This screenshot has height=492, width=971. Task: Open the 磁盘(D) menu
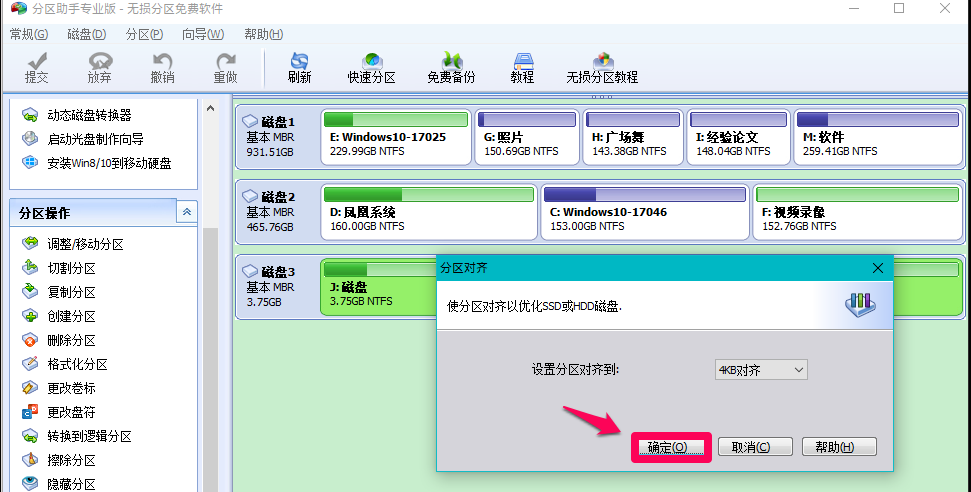[x=87, y=34]
